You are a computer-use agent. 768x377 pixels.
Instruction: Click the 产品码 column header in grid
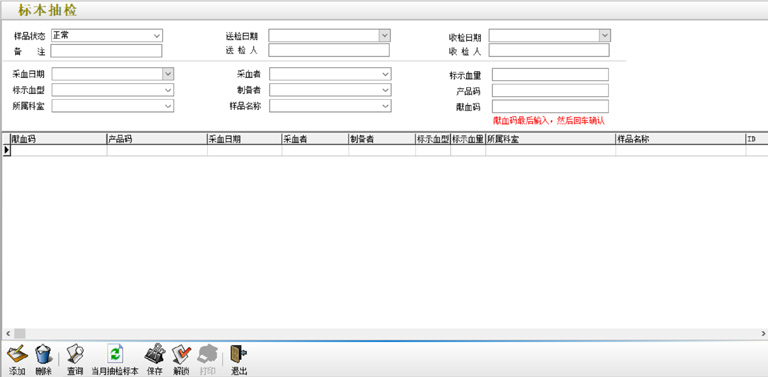tap(157, 139)
